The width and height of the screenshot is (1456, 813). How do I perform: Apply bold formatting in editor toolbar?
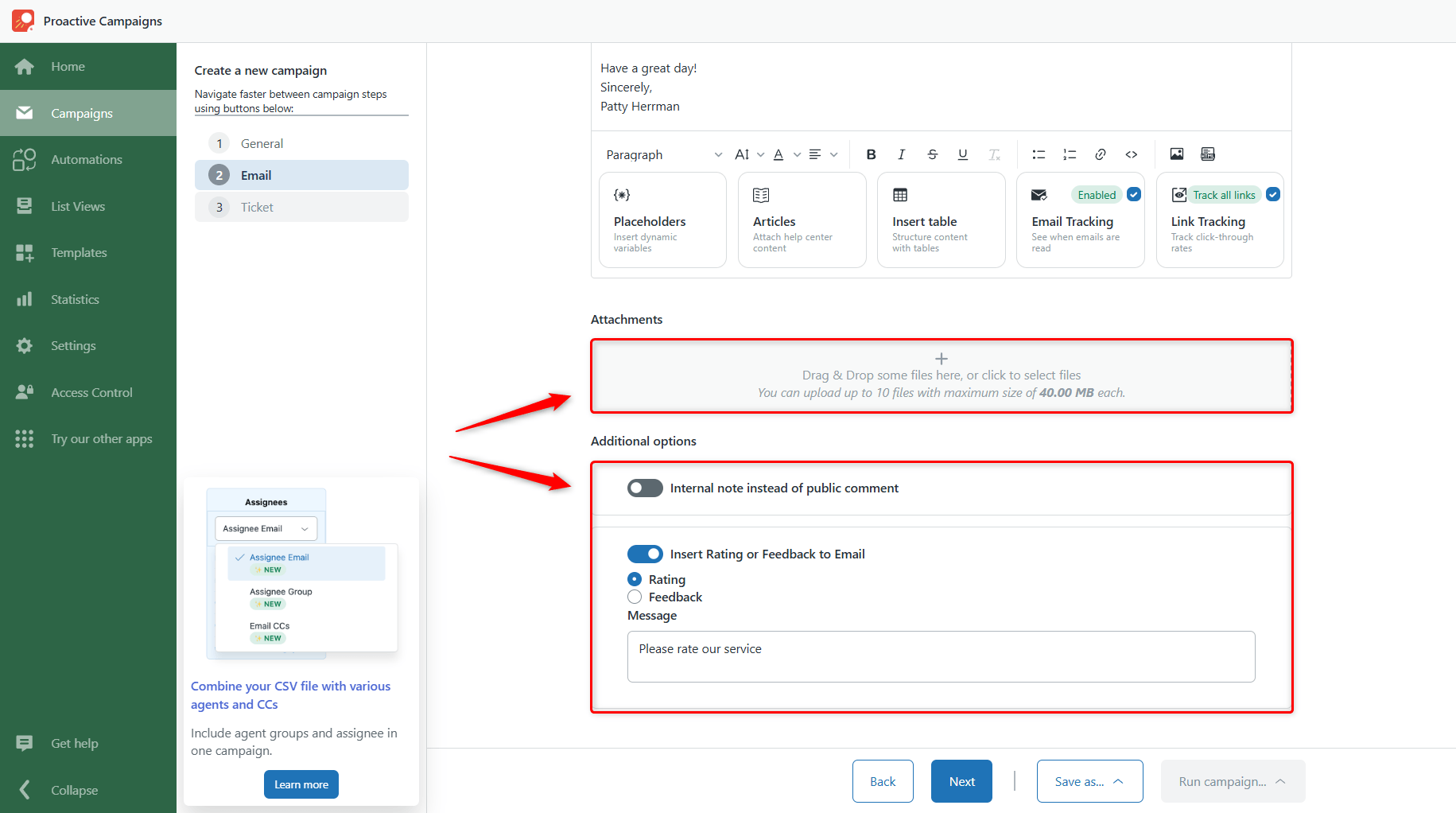point(871,154)
